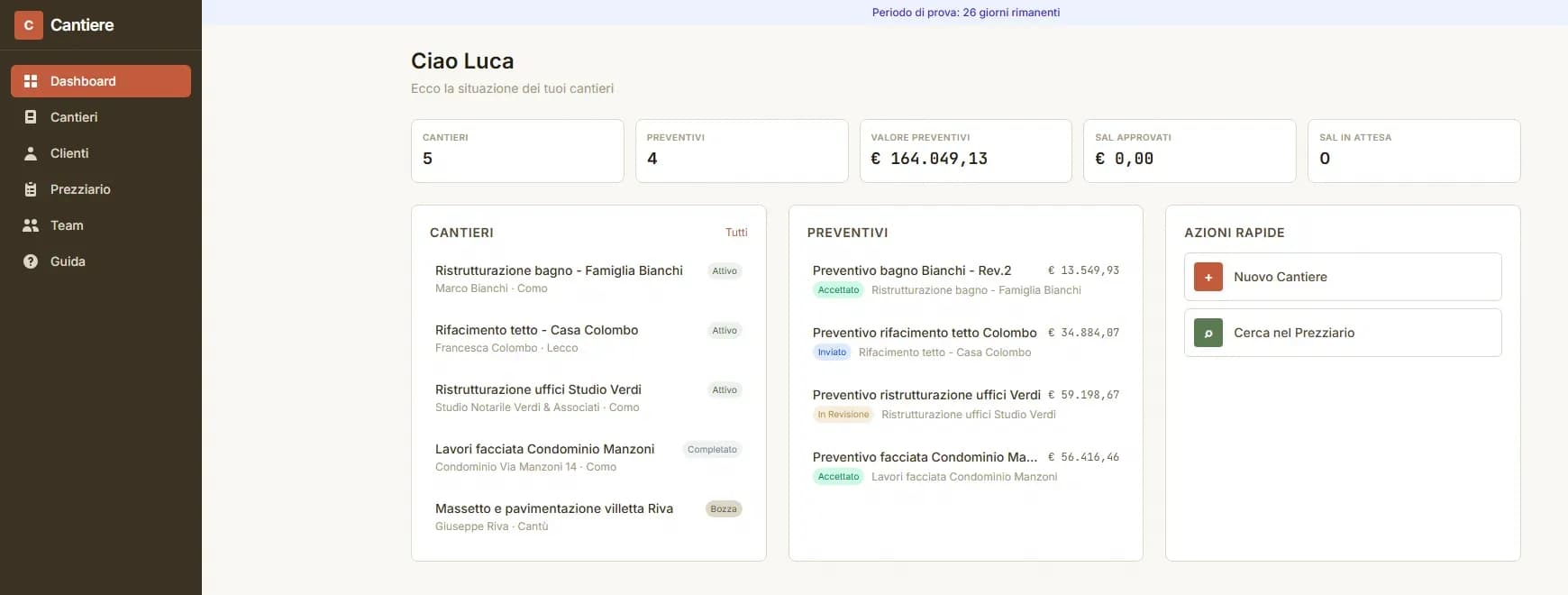Click the Valore Preventivi card
The height and width of the screenshot is (595, 1568).
pos(966,151)
